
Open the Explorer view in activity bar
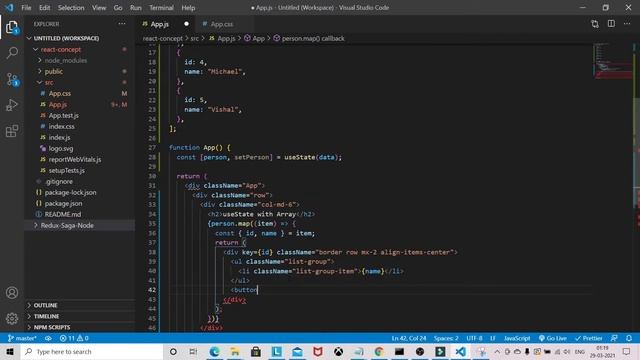click(x=12, y=27)
